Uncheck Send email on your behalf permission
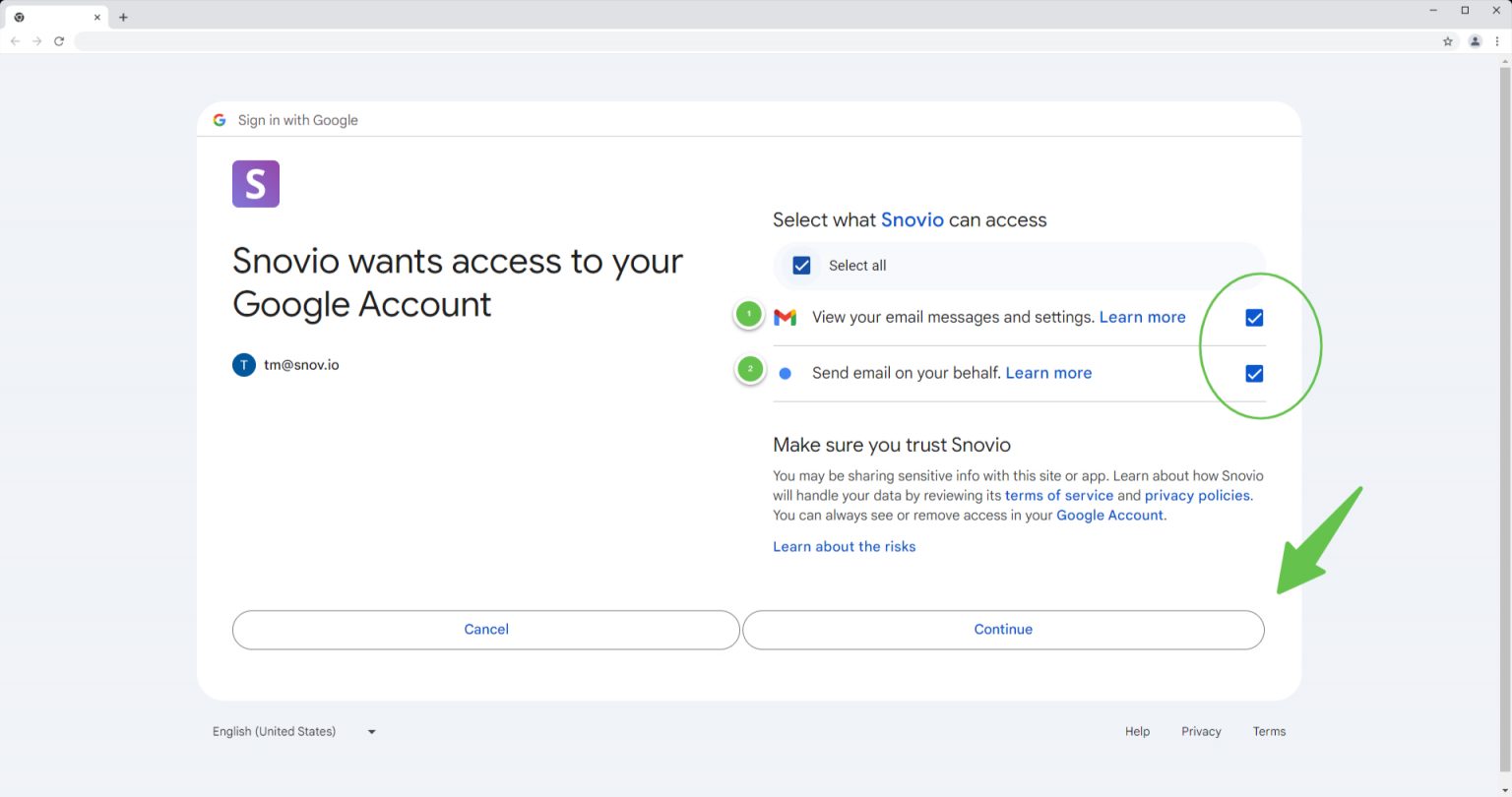1512x797 pixels. coord(1254,374)
